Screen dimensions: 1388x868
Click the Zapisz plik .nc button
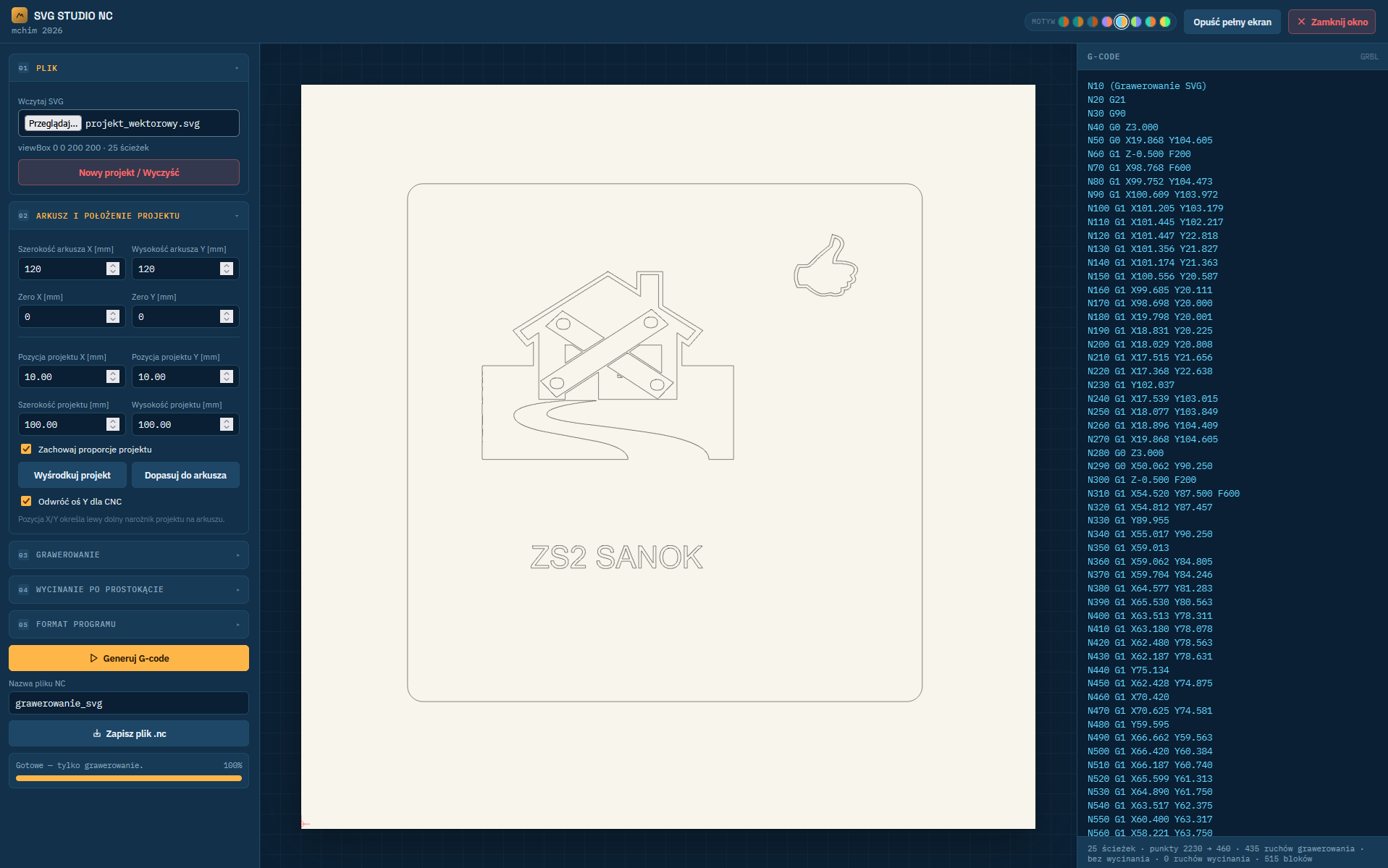click(x=129, y=733)
